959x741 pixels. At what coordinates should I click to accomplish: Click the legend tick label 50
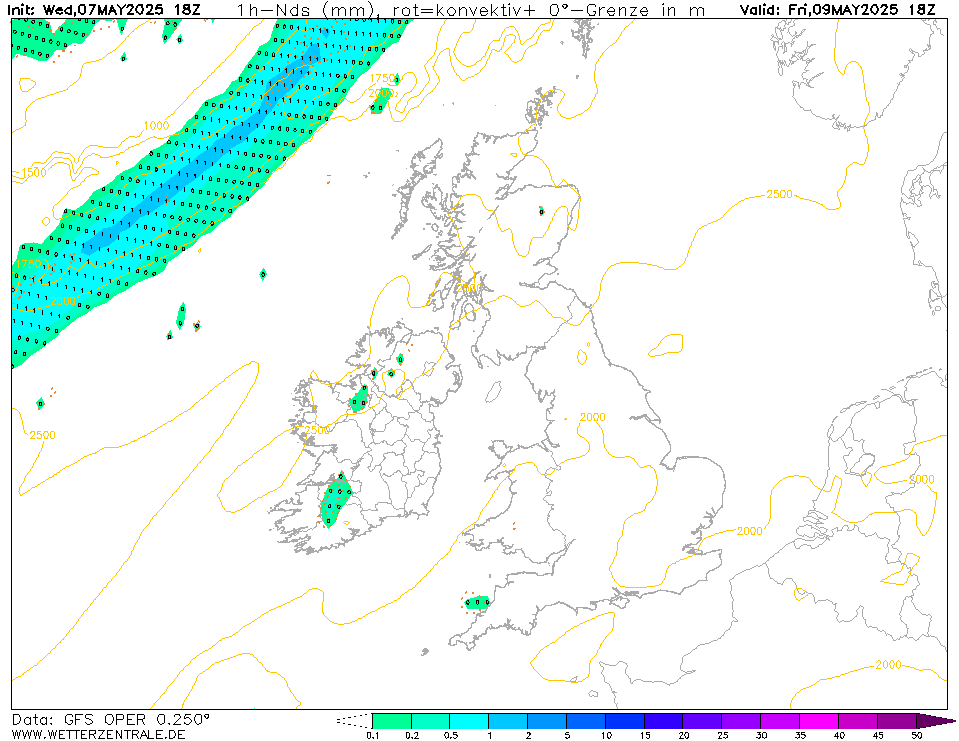pyautogui.click(x=916, y=735)
